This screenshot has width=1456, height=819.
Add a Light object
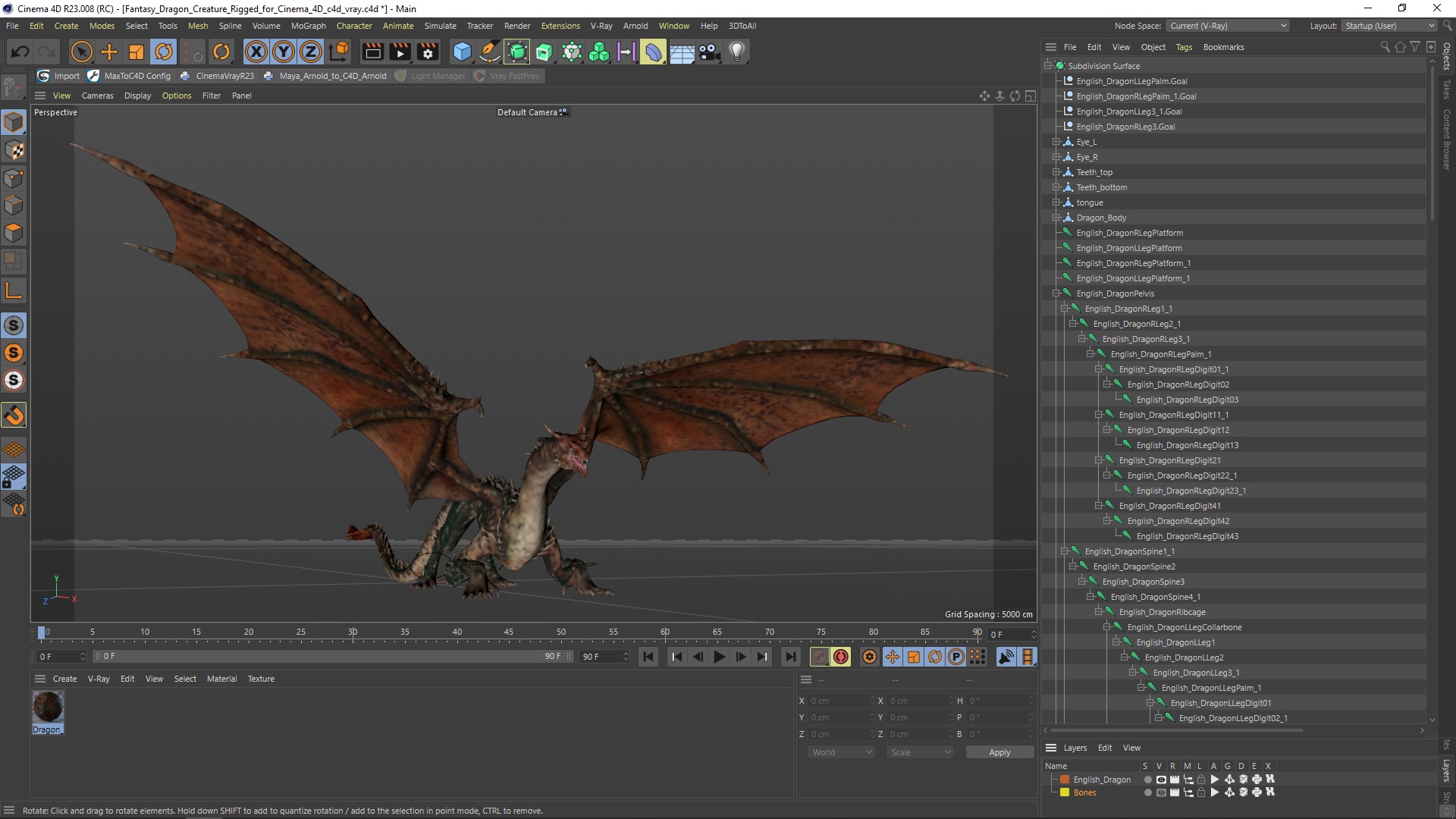point(737,52)
